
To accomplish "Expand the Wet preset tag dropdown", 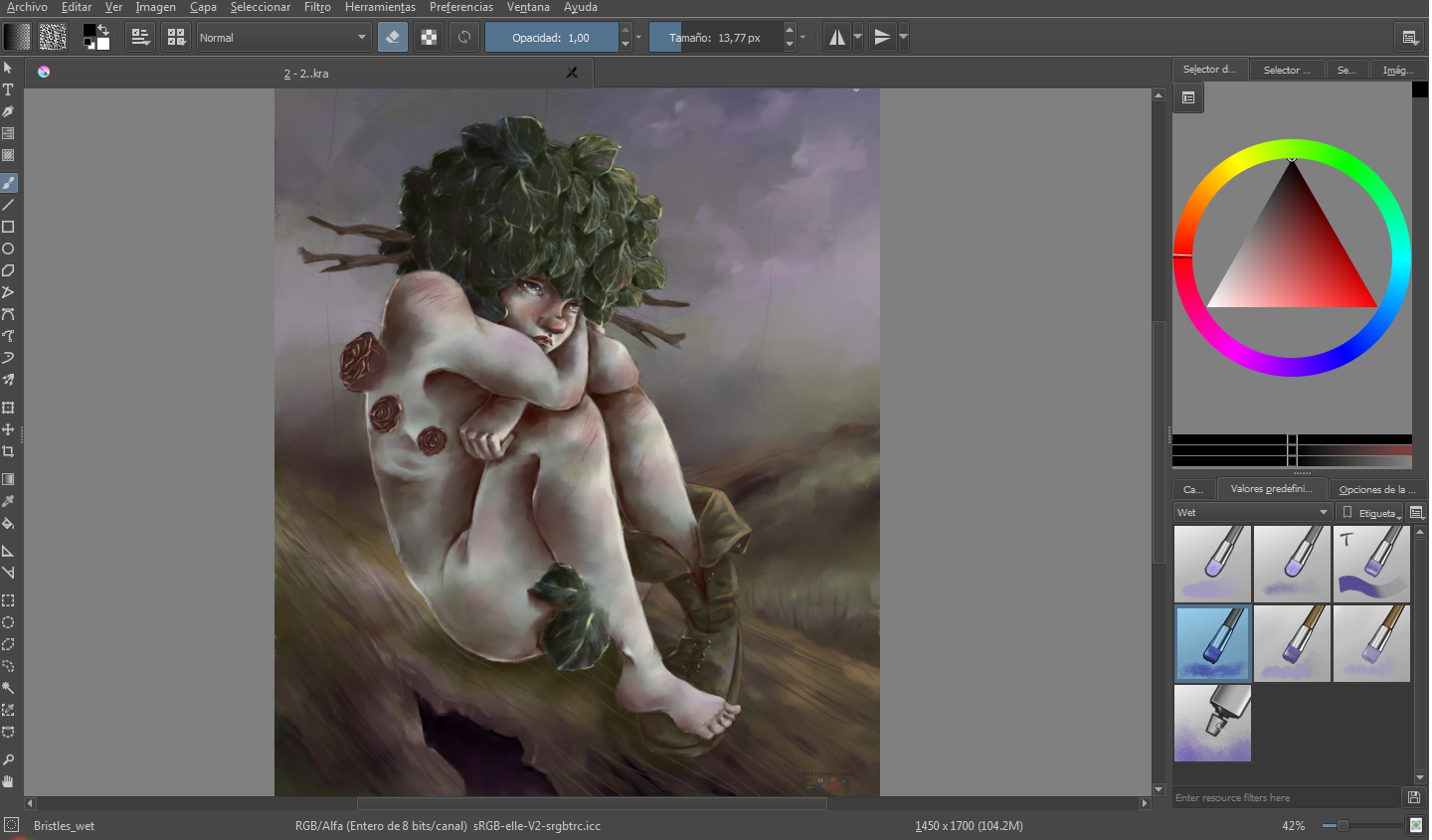I will [x=1253, y=513].
